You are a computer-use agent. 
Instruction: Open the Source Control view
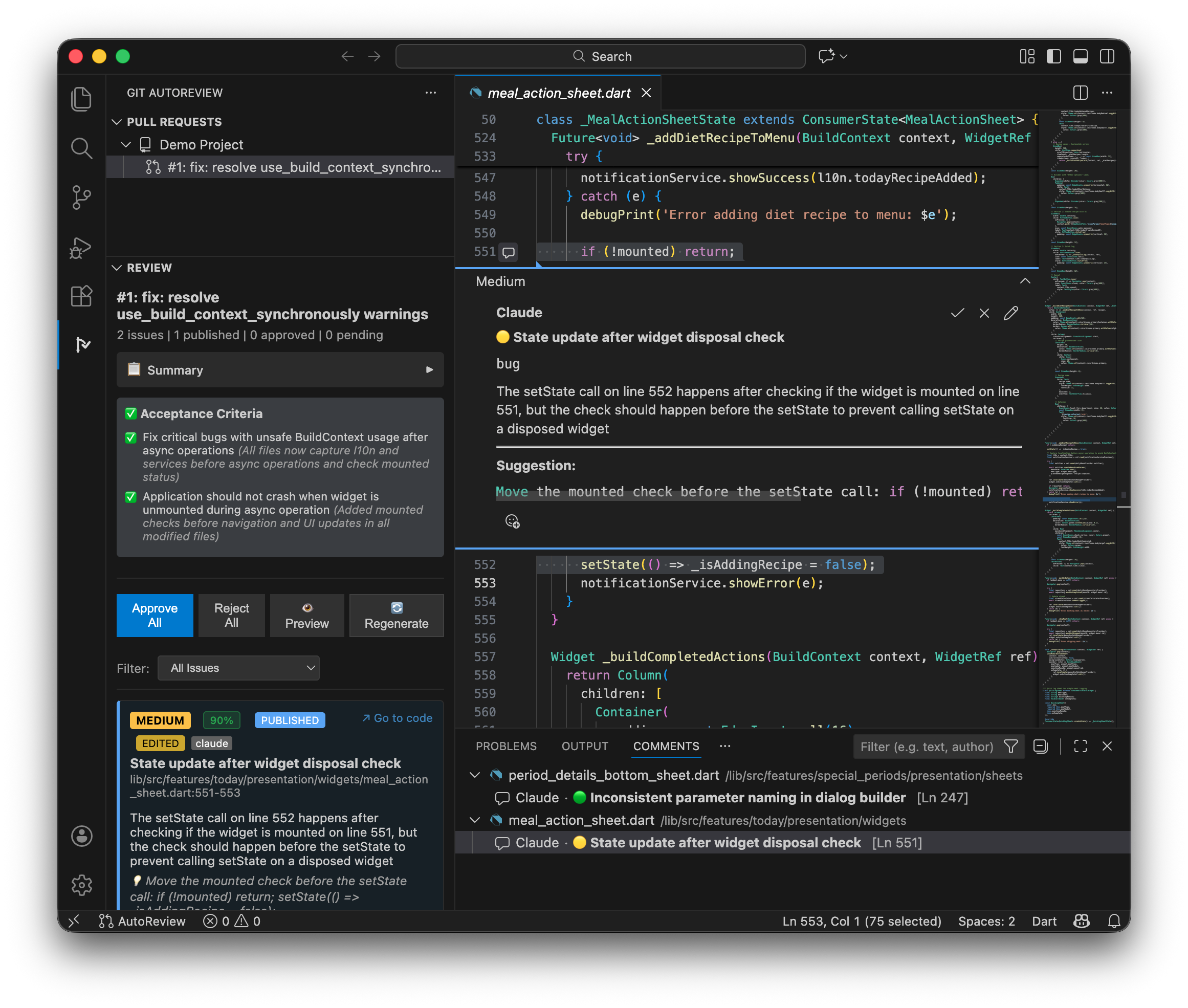tap(82, 198)
